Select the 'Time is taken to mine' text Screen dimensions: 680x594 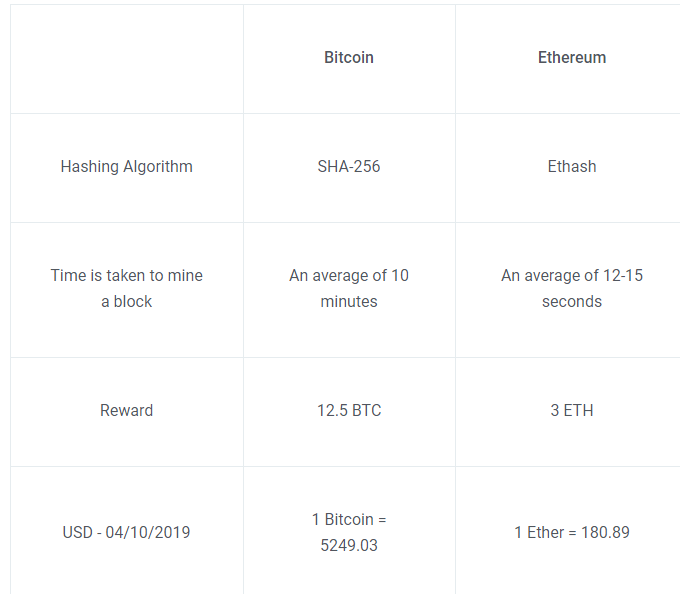pyautogui.click(x=126, y=276)
